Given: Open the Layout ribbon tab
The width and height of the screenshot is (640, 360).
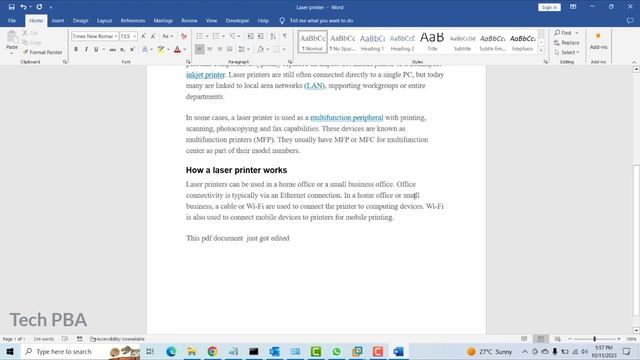Looking at the screenshot, I should 104,20.
